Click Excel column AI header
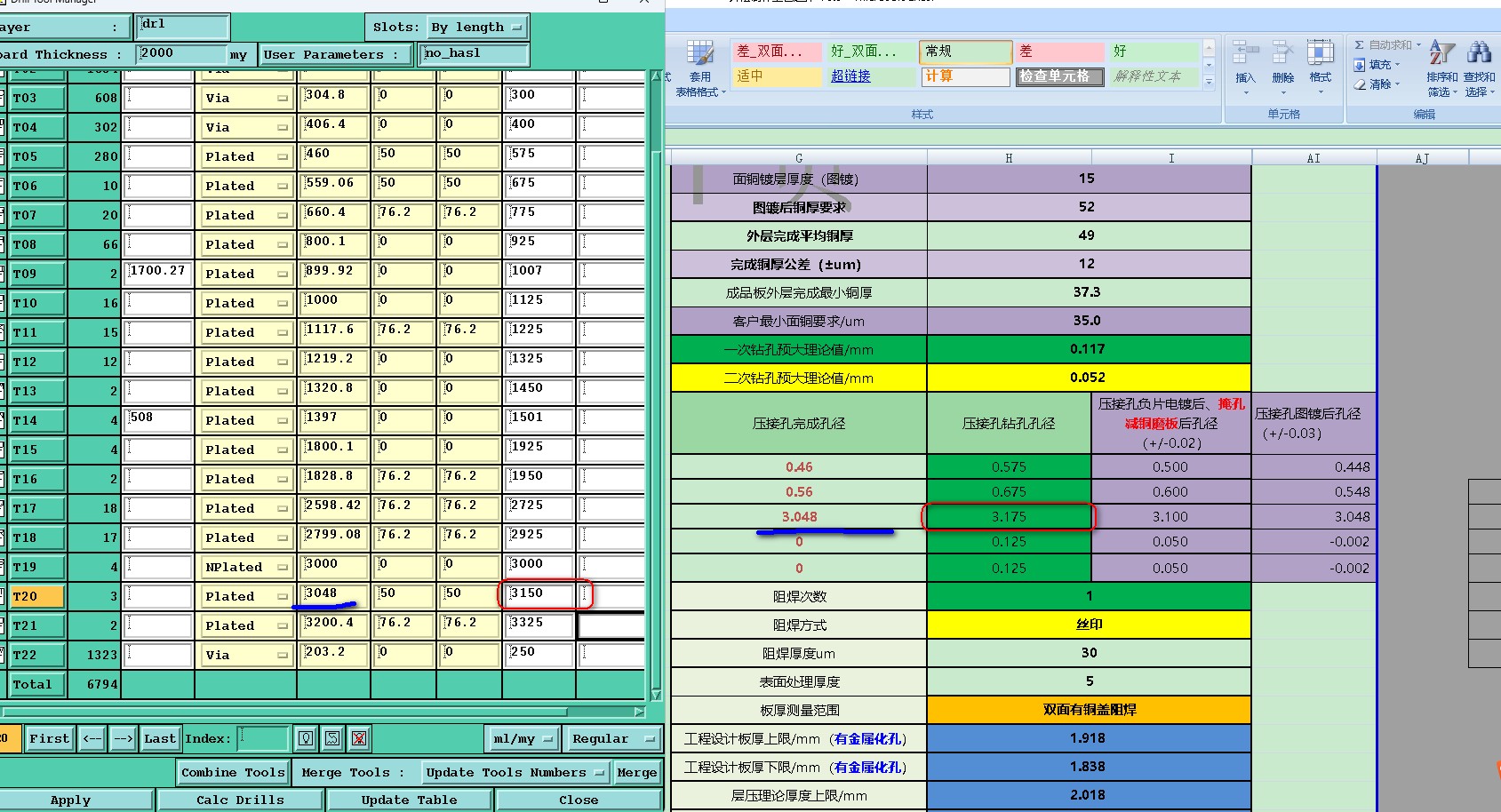The image size is (1501, 812). 1313,158
